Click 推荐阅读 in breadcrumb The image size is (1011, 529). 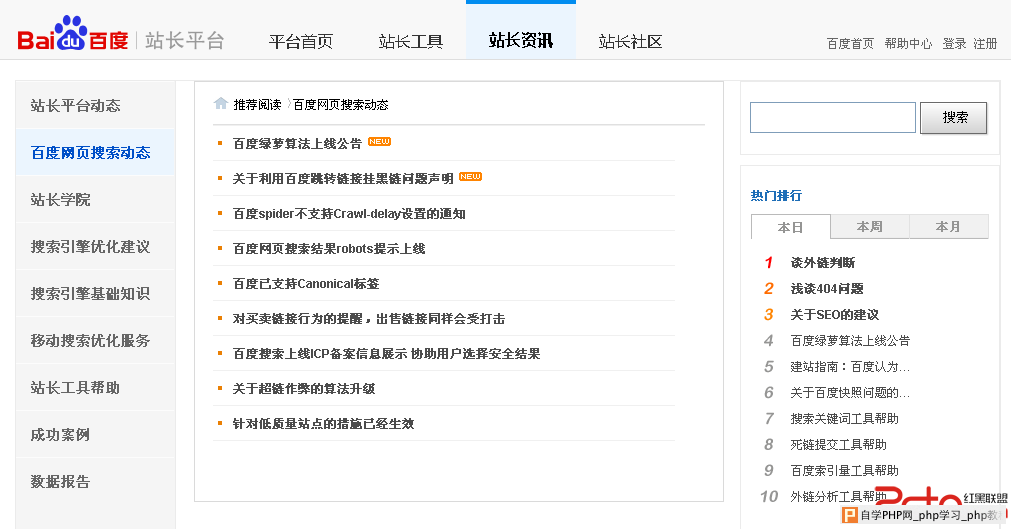(257, 105)
